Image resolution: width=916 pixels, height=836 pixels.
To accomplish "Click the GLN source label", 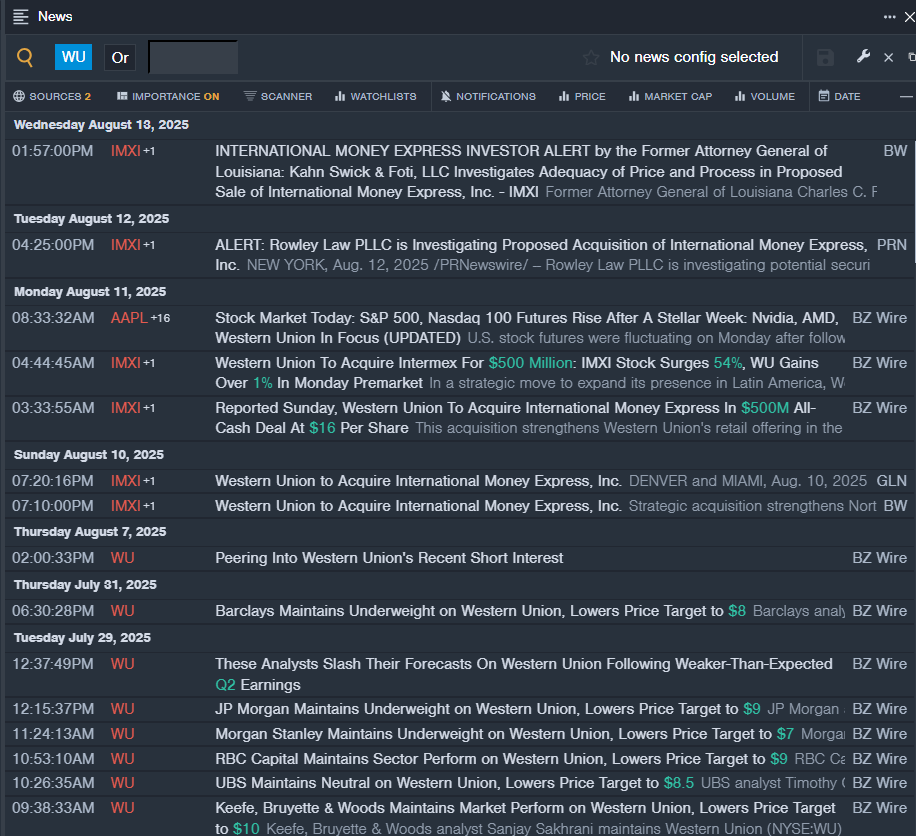I will coord(891,481).
